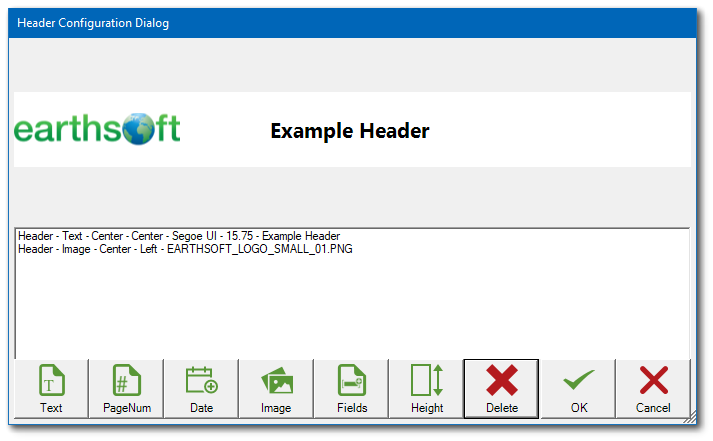Click the green checkmark OK icon
The height and width of the screenshot is (441, 713).
click(x=579, y=381)
